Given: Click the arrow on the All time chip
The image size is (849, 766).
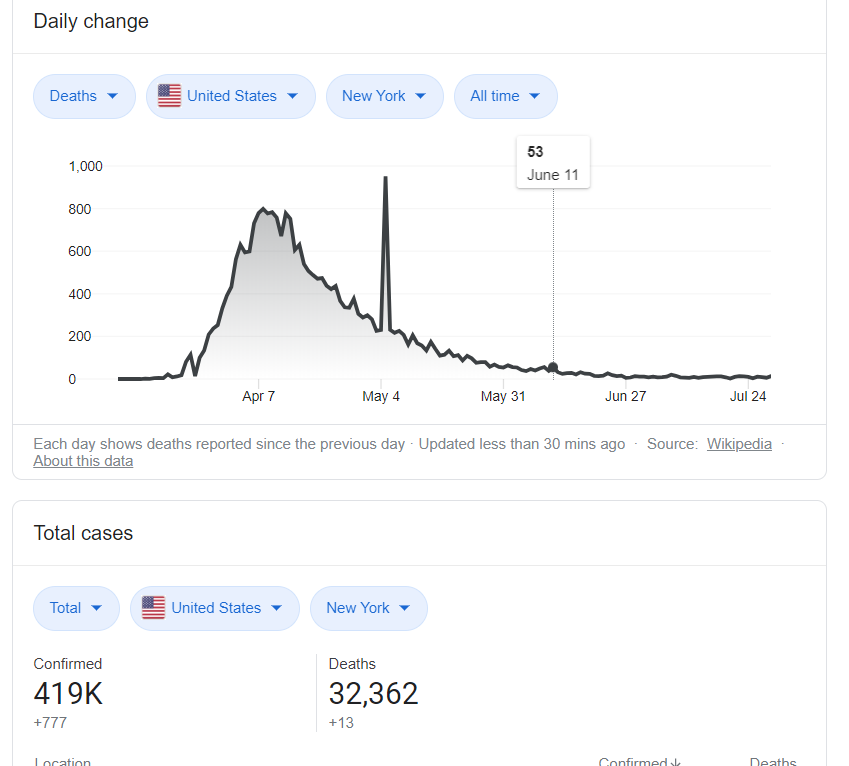Looking at the screenshot, I should [x=534, y=96].
